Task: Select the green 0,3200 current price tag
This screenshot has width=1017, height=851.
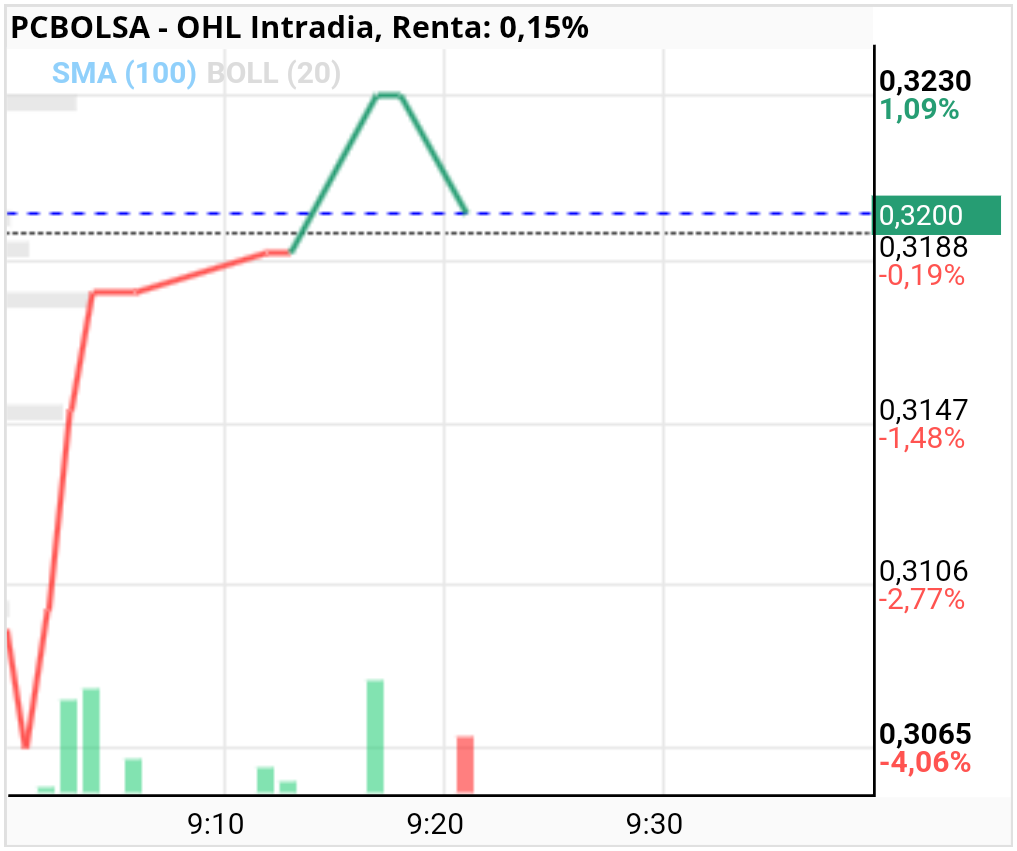Action: (x=937, y=215)
